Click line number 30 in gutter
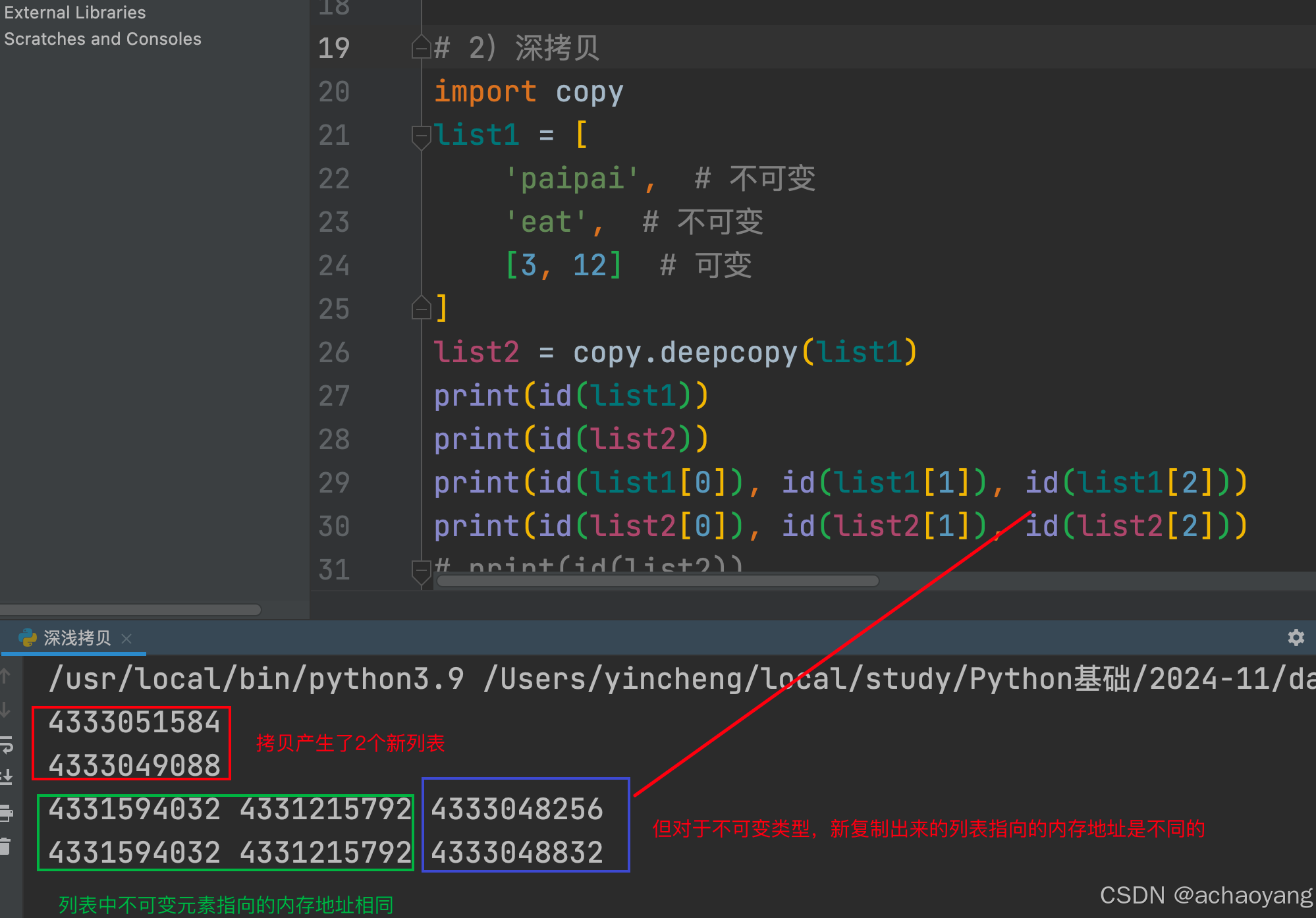This screenshot has height=918, width=1316. click(334, 526)
